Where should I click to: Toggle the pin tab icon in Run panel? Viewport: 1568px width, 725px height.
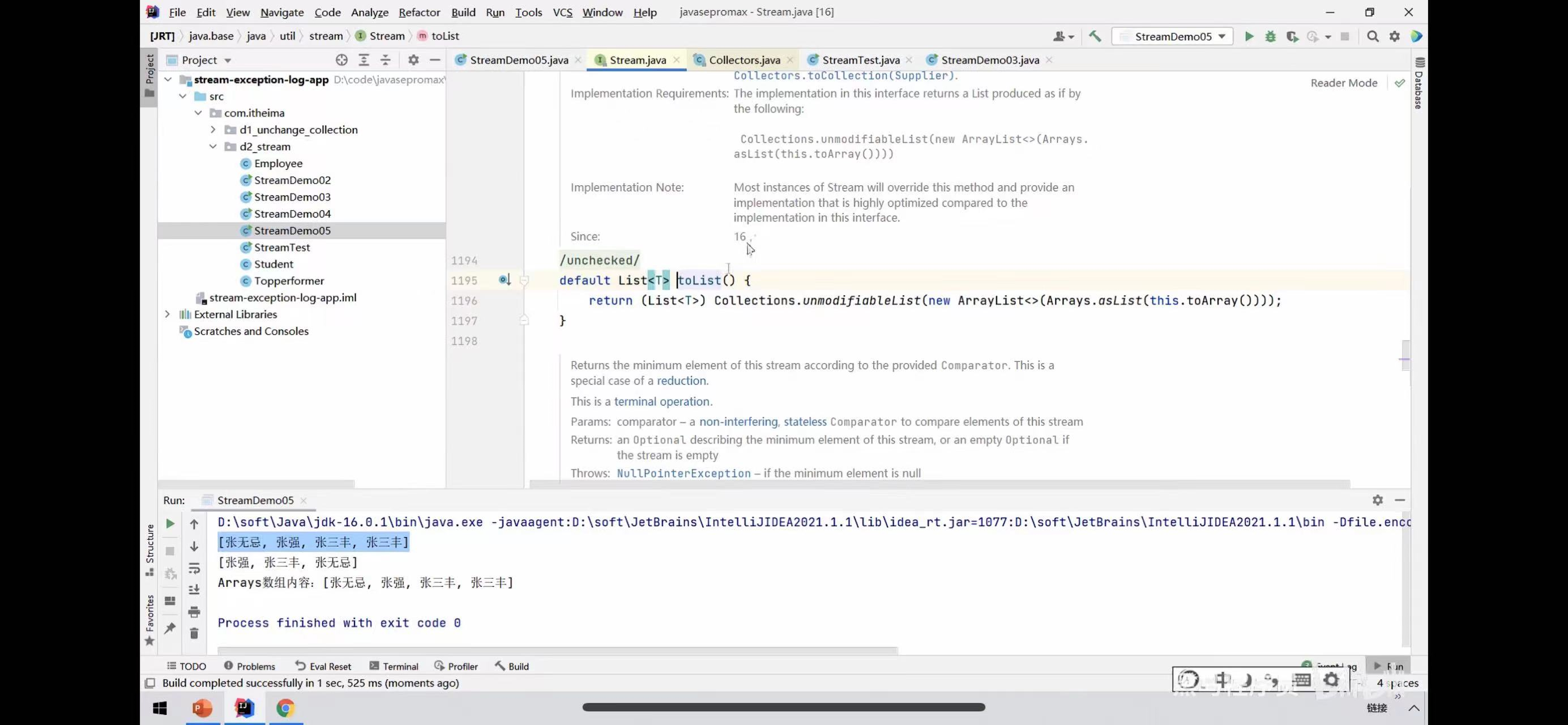170,628
